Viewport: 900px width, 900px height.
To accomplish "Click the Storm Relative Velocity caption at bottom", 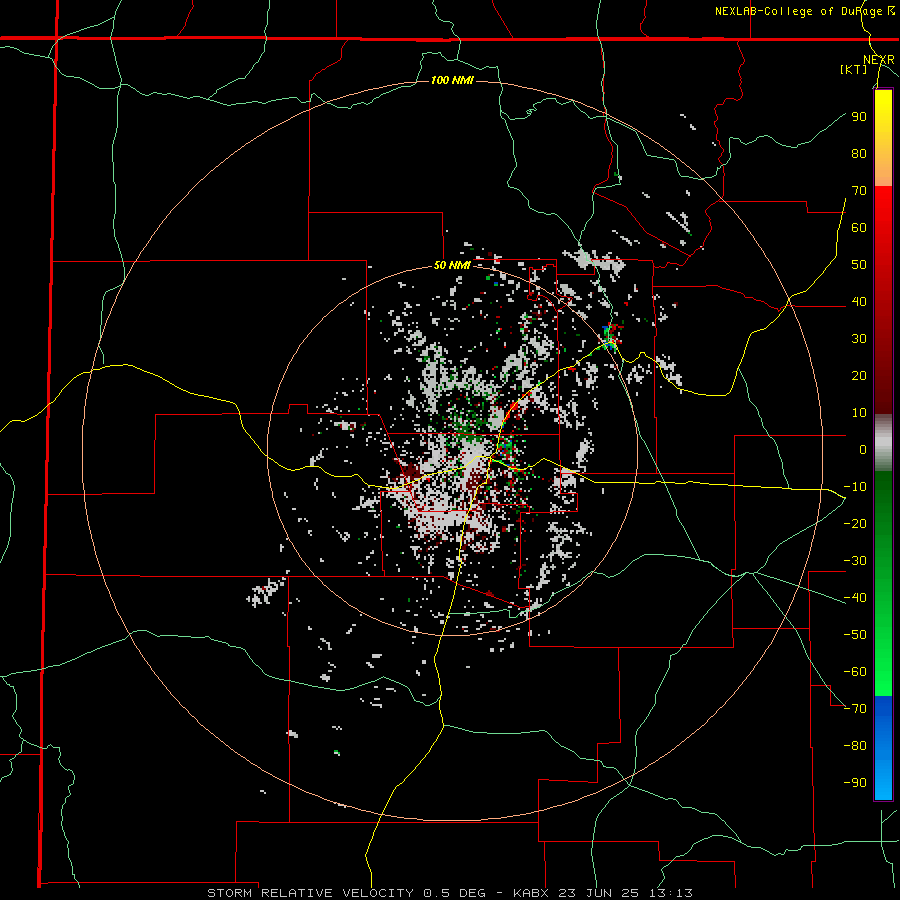I will (x=449, y=893).
